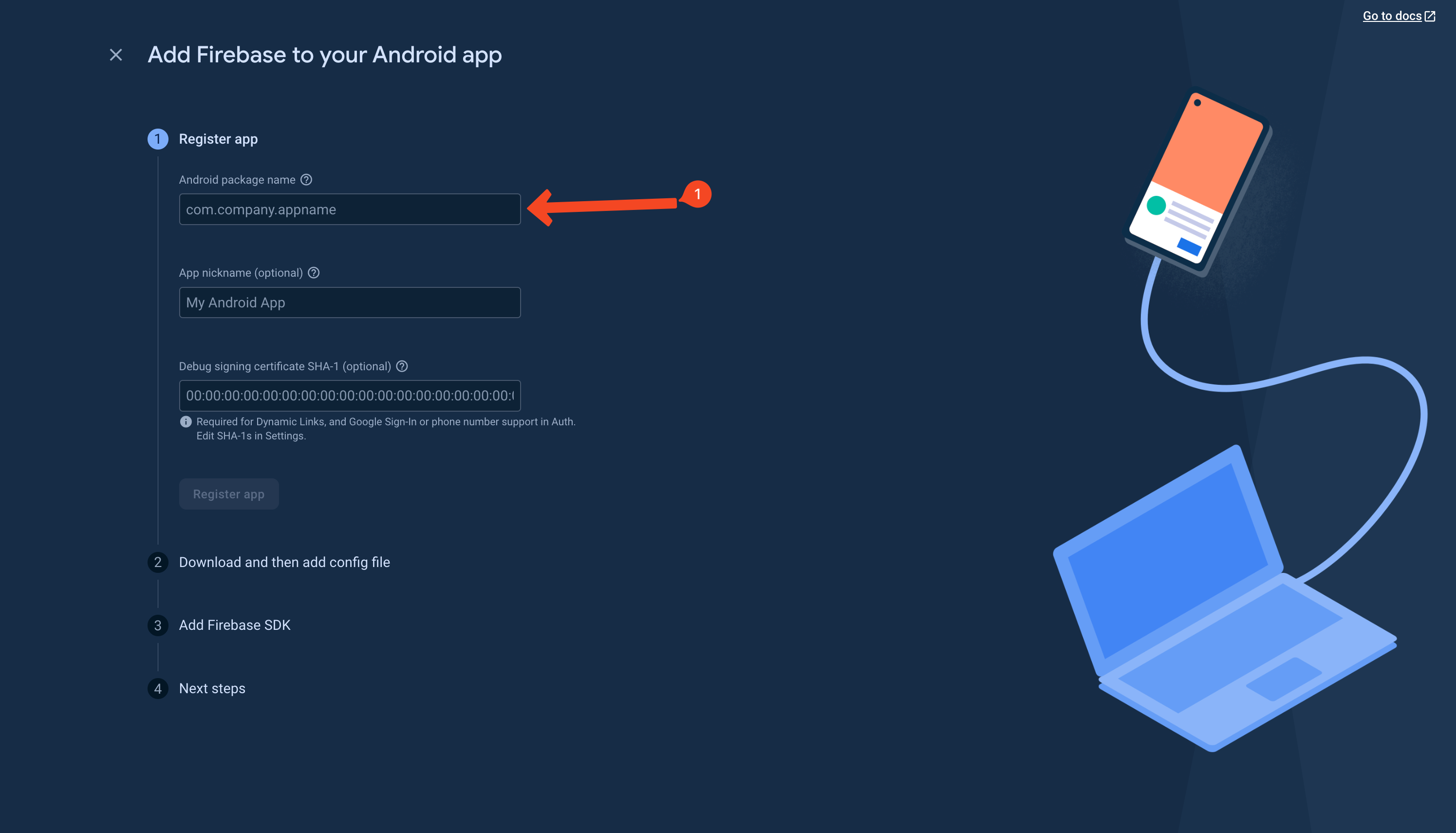Click the step 1 number circle

point(158,139)
